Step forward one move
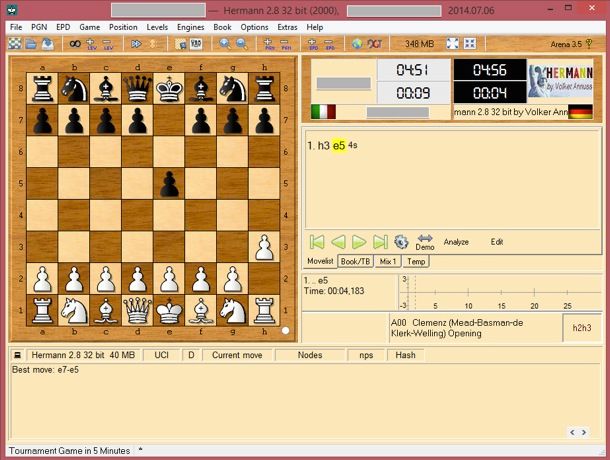Image resolution: width=610 pixels, height=460 pixels. click(359, 242)
